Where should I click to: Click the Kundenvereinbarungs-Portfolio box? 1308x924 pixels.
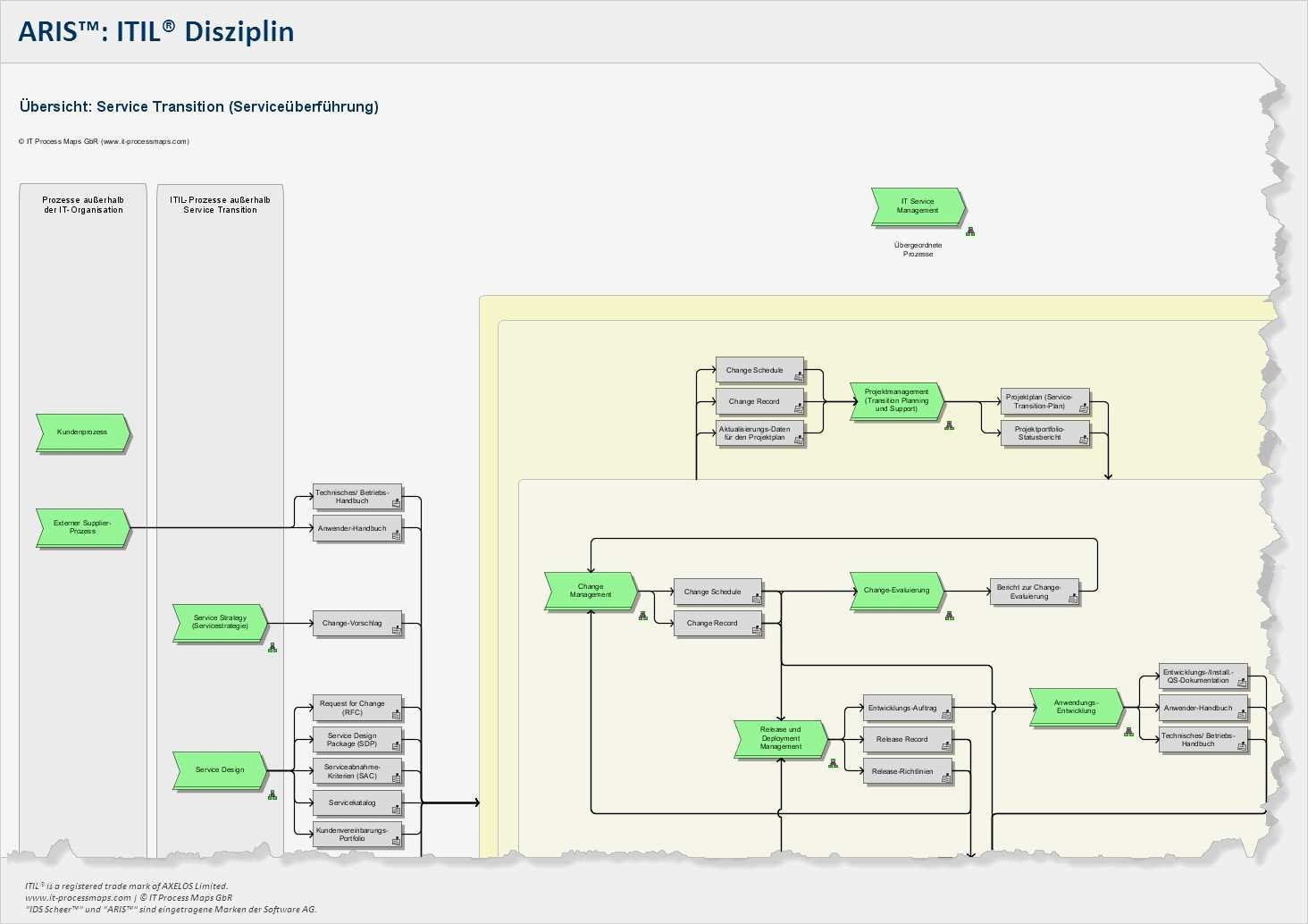pos(357,835)
